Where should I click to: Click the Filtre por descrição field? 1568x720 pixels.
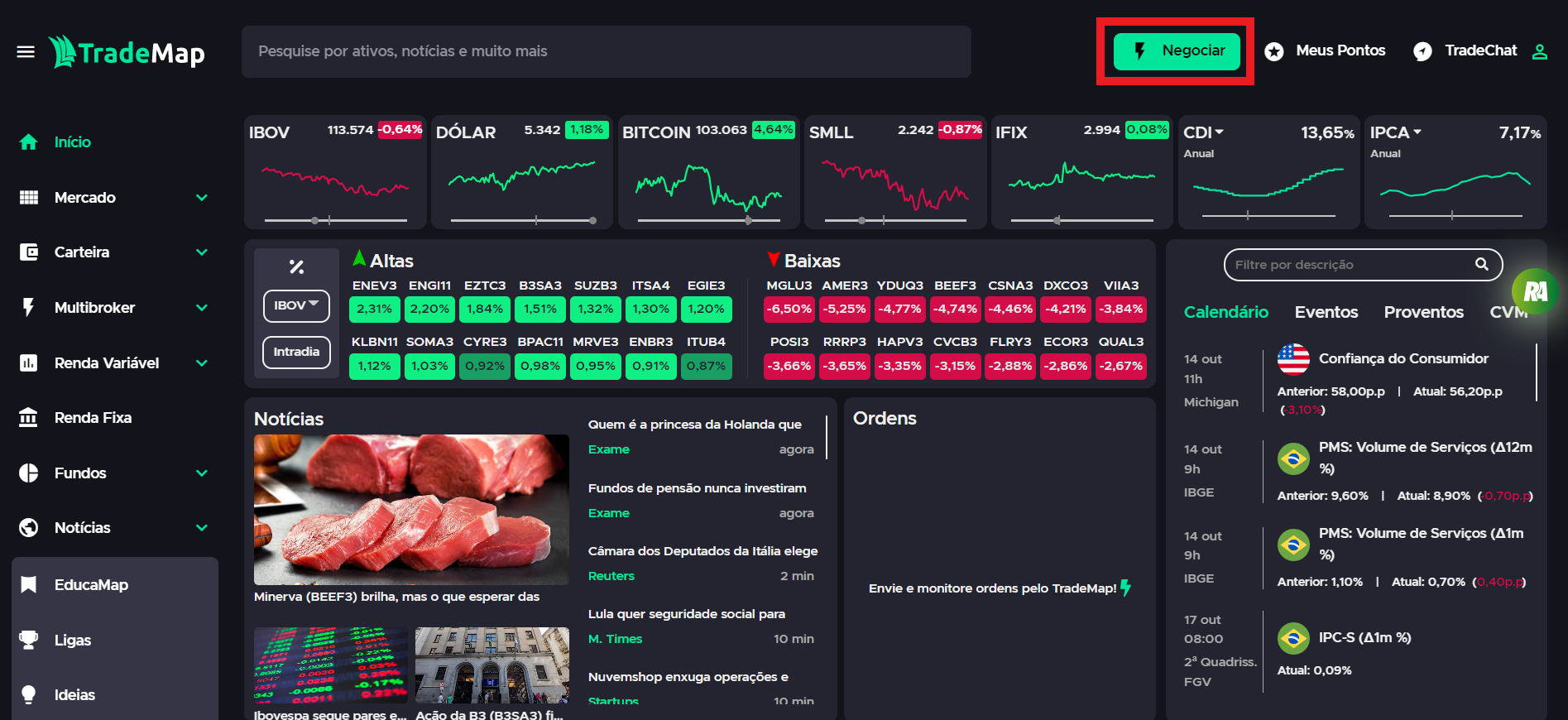click(1363, 265)
